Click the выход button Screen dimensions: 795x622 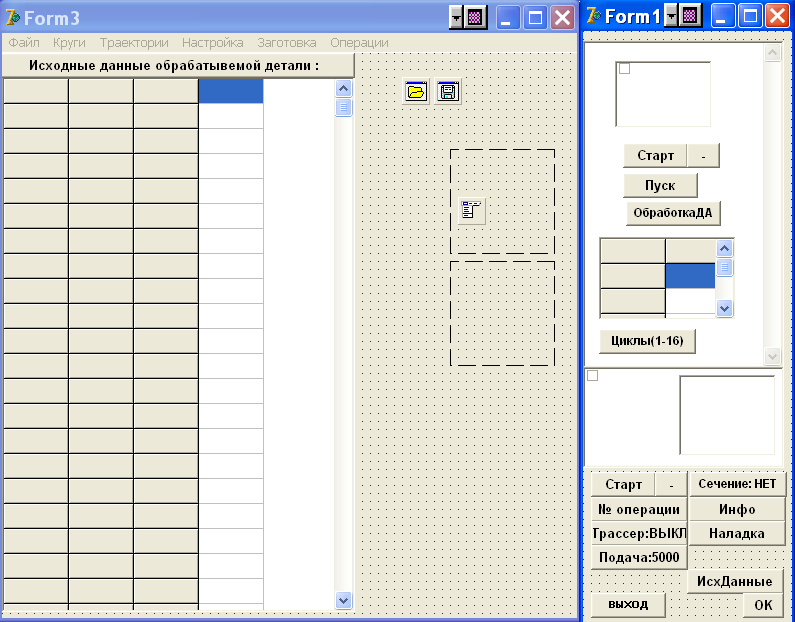628,604
